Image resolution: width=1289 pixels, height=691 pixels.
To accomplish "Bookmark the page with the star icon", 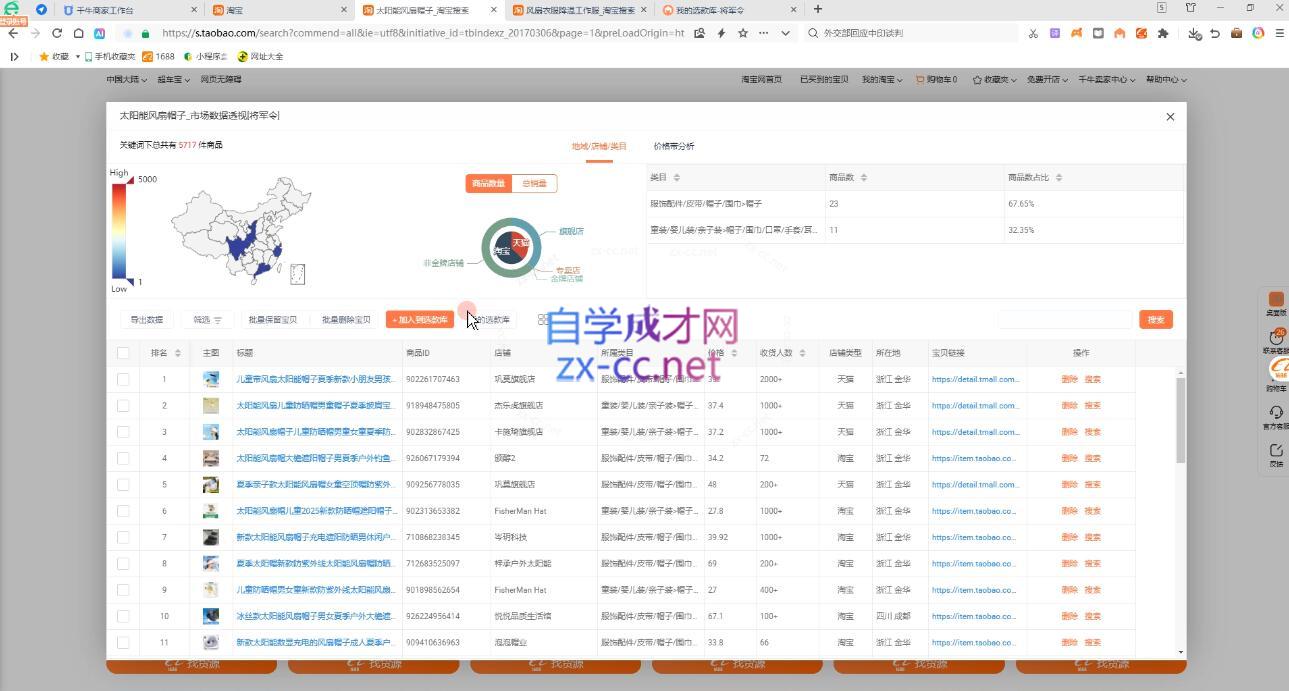I will [x=743, y=33].
